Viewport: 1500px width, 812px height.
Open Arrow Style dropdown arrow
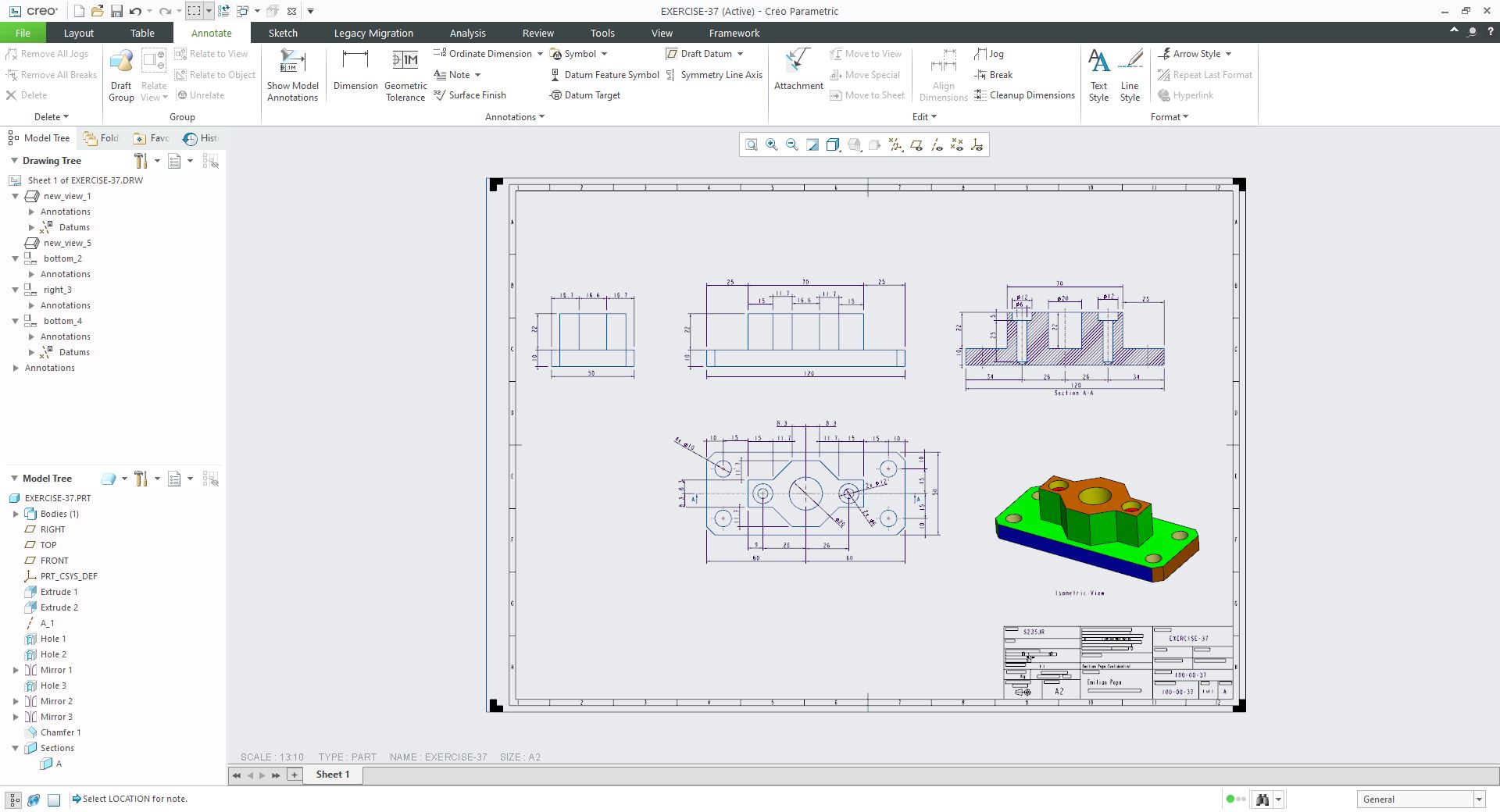(x=1228, y=54)
